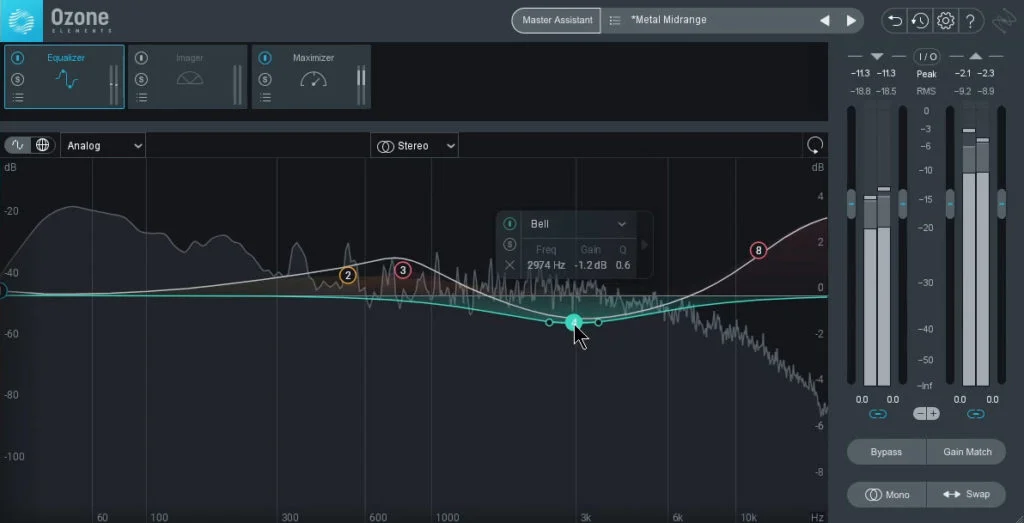
Task: Click the Mono button
Action: pos(886,494)
